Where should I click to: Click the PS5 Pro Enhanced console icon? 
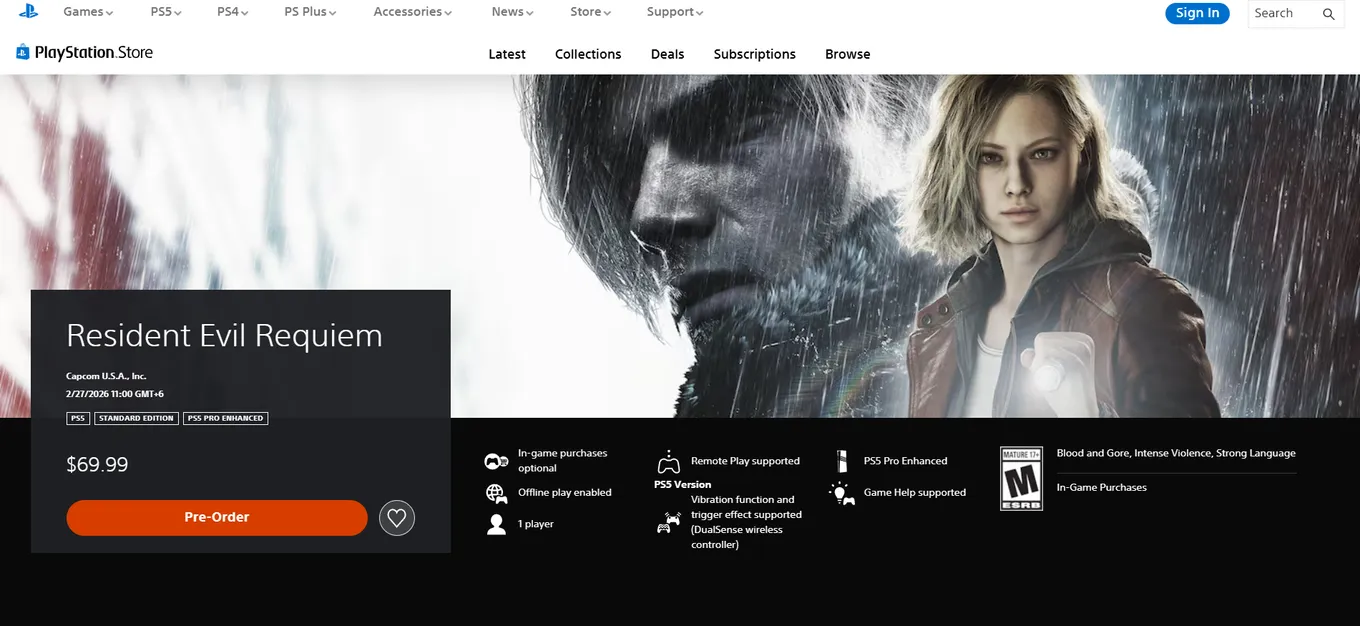click(x=842, y=461)
